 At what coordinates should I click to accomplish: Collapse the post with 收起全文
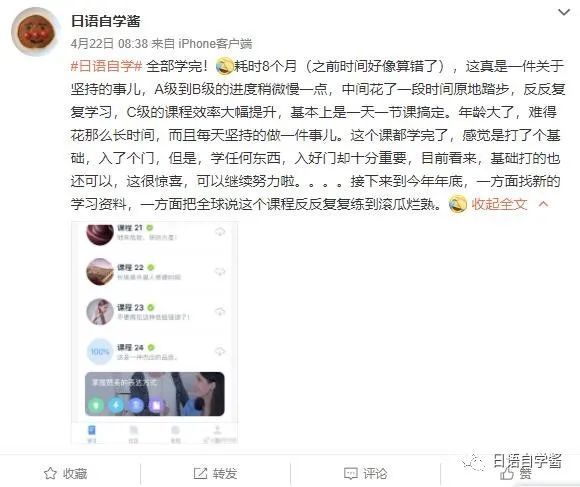point(499,204)
